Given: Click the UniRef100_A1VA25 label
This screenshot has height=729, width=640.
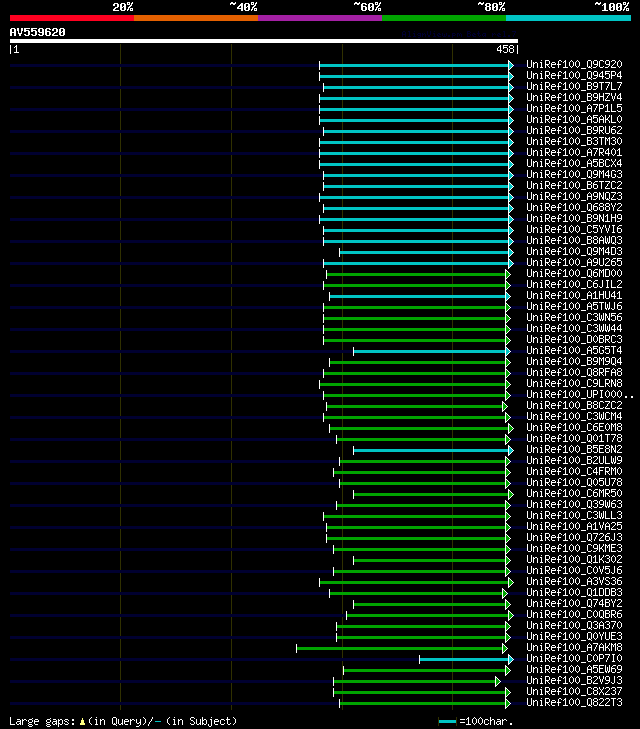Looking at the screenshot, I should coord(574,526).
